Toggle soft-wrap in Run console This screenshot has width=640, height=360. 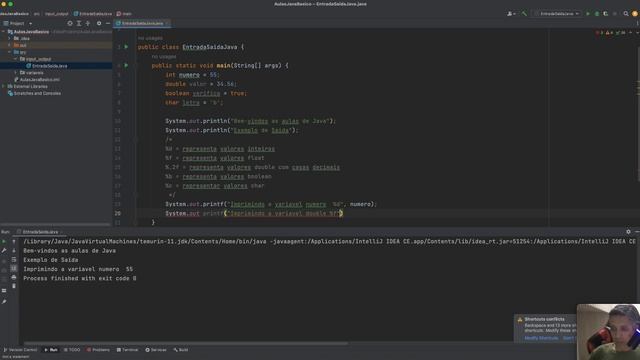(x=14, y=260)
